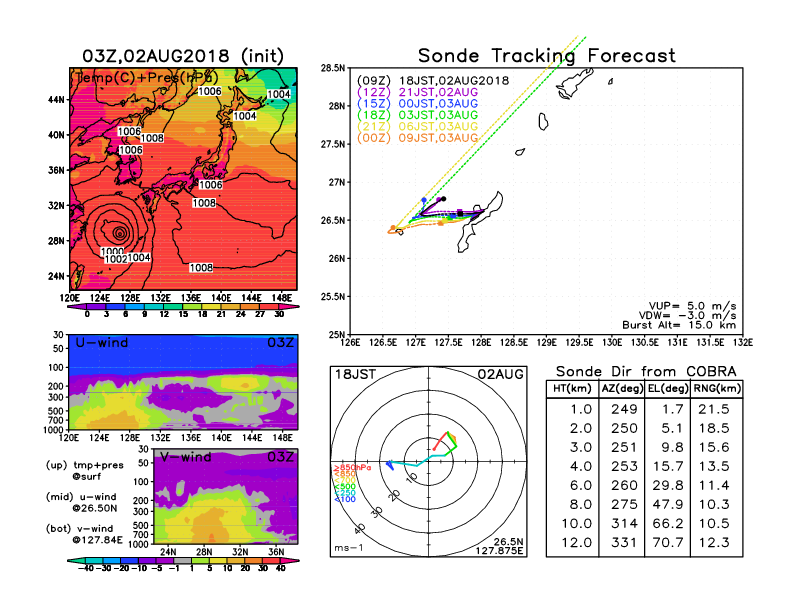792x612 pixels.
Task: Click the black square launch site marker
Action: coord(460,214)
